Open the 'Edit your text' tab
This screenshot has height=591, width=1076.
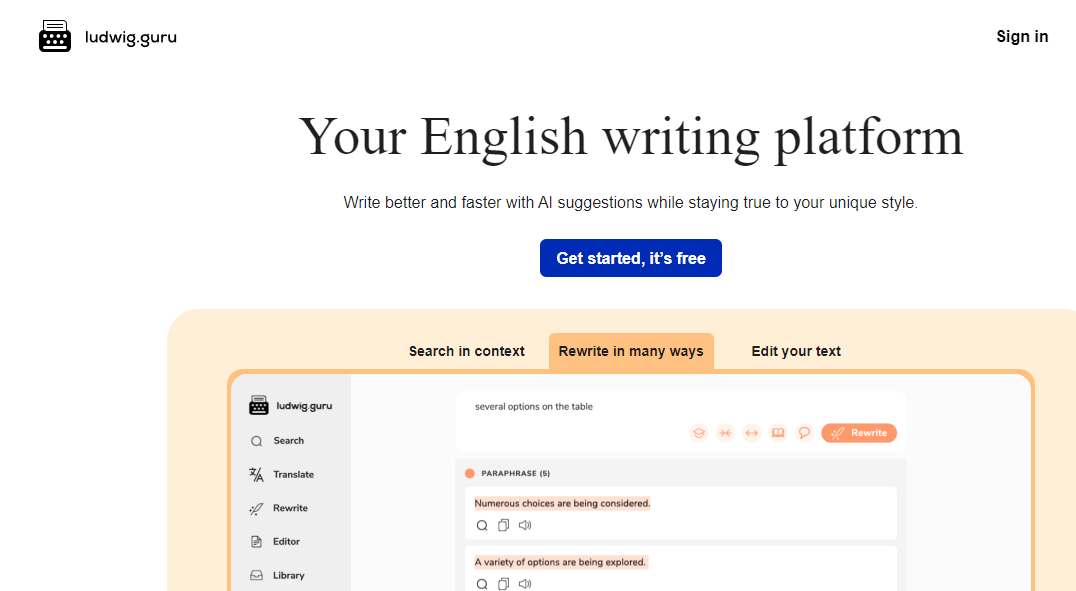click(x=796, y=351)
